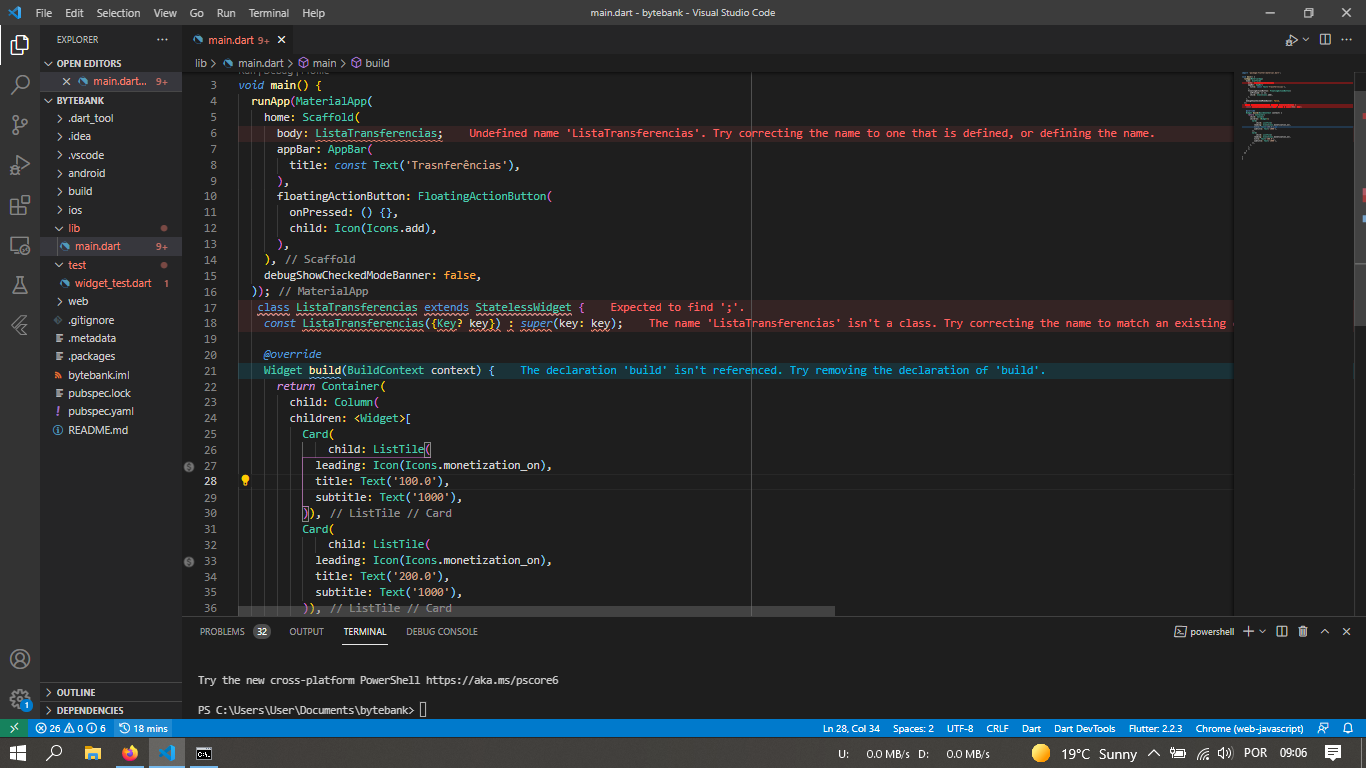
Task: Click the Dart DevTools status bar button
Action: click(1084, 728)
